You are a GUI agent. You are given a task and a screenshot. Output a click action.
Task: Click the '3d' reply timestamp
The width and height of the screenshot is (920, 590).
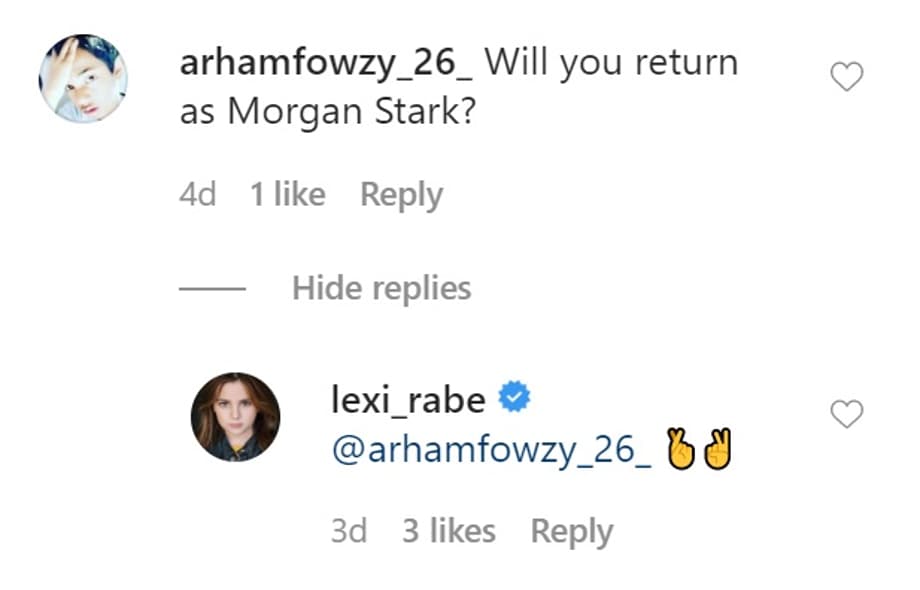349,532
